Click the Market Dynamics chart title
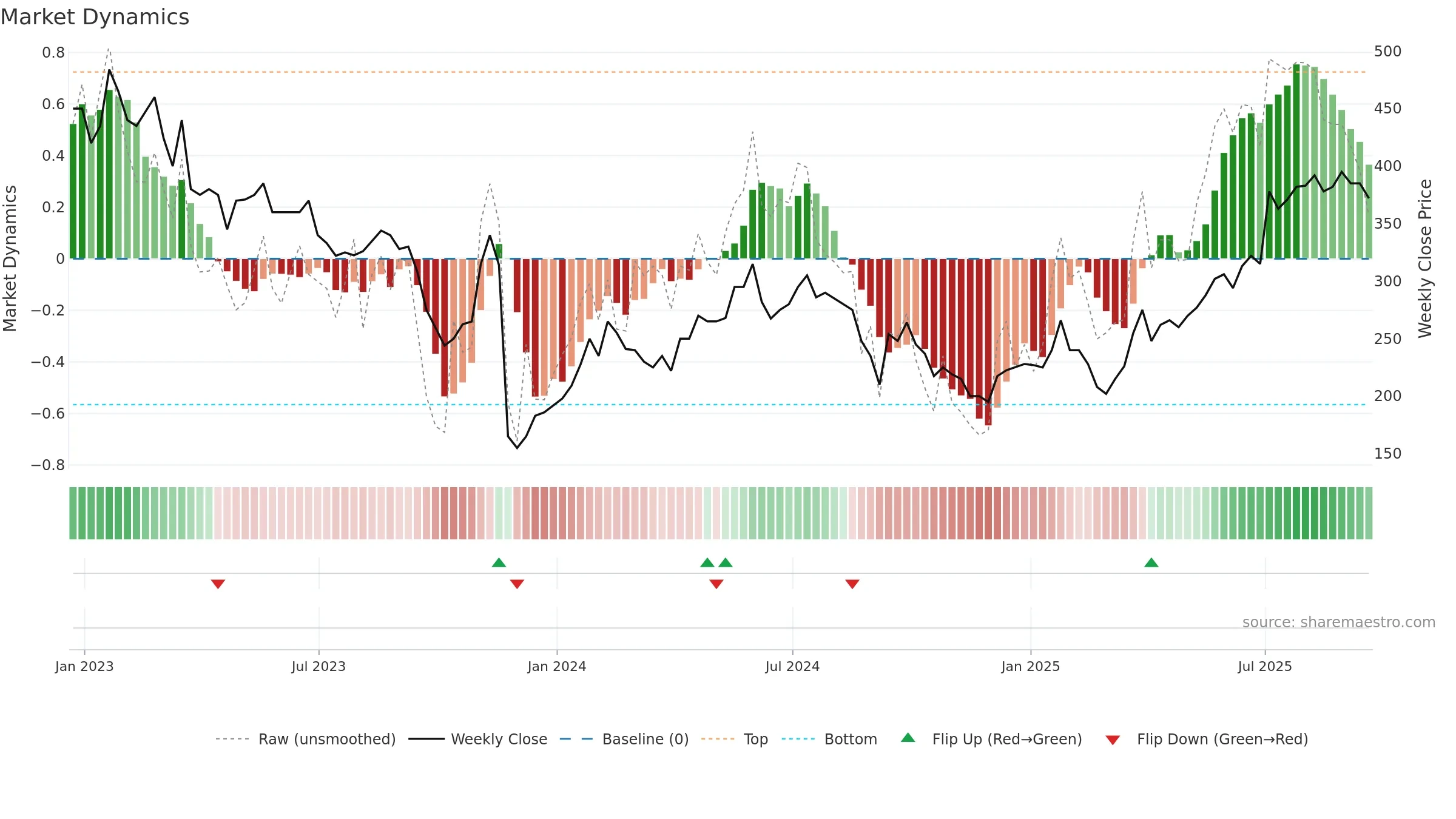 tap(95, 17)
